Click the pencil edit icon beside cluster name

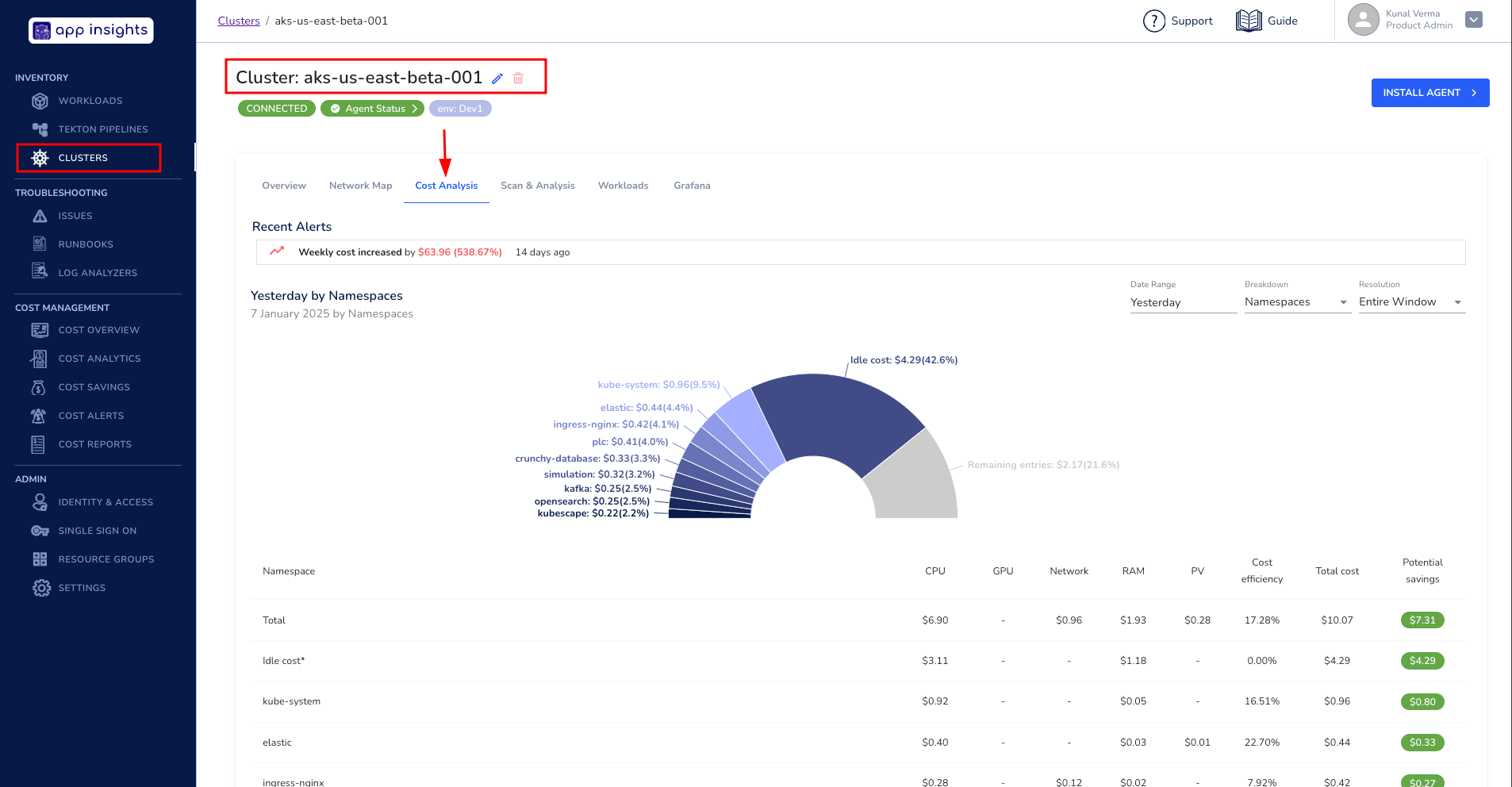pos(497,79)
